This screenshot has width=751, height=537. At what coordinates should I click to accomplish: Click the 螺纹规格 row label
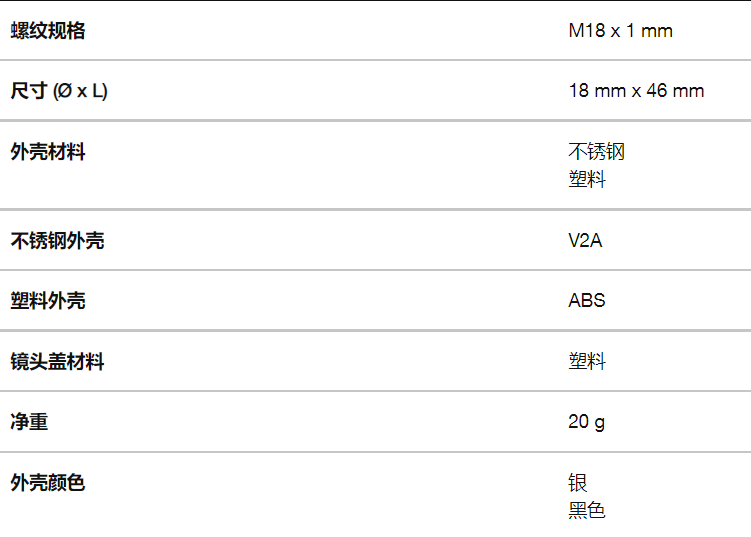[47, 31]
